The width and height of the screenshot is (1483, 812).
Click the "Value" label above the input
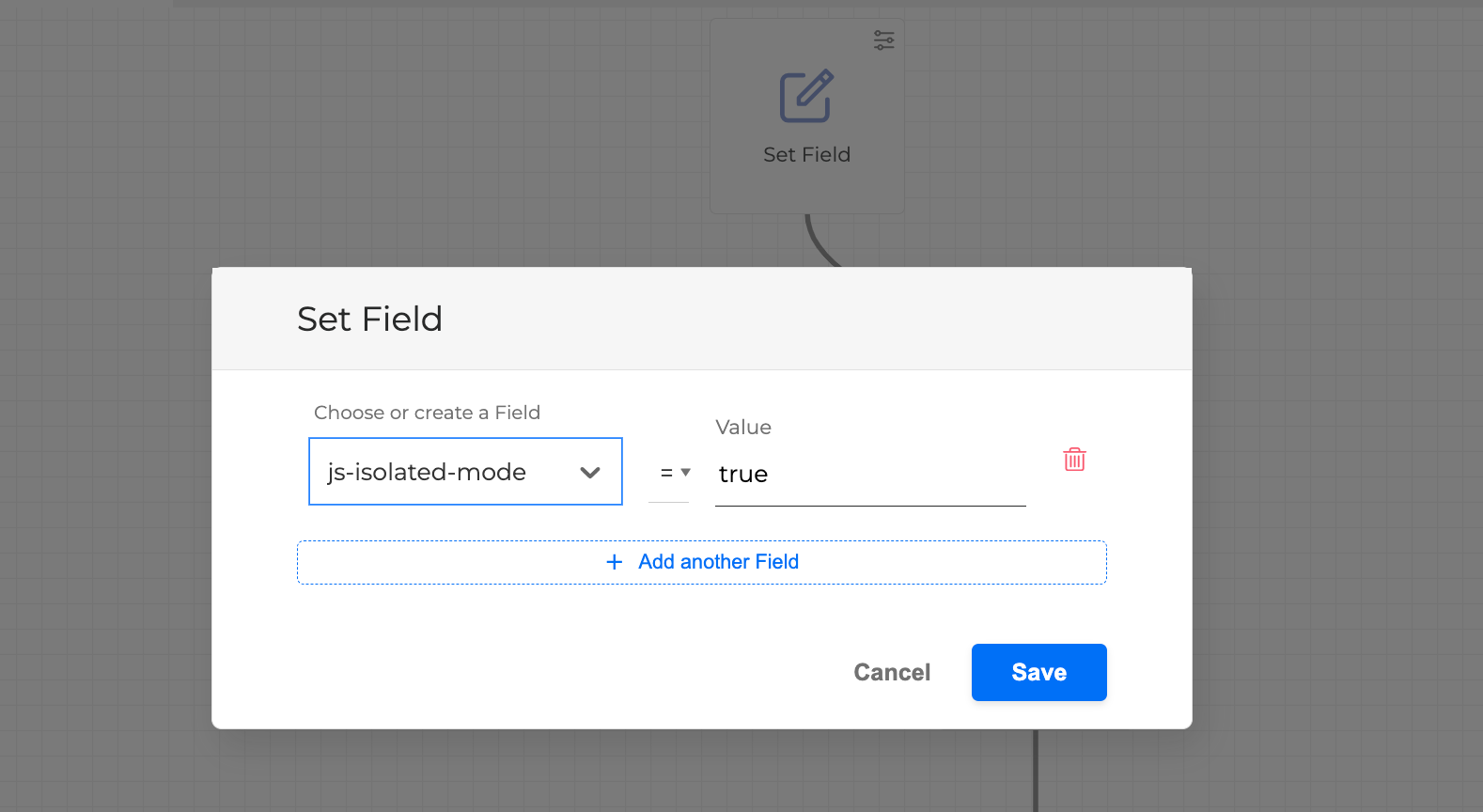[x=742, y=428]
